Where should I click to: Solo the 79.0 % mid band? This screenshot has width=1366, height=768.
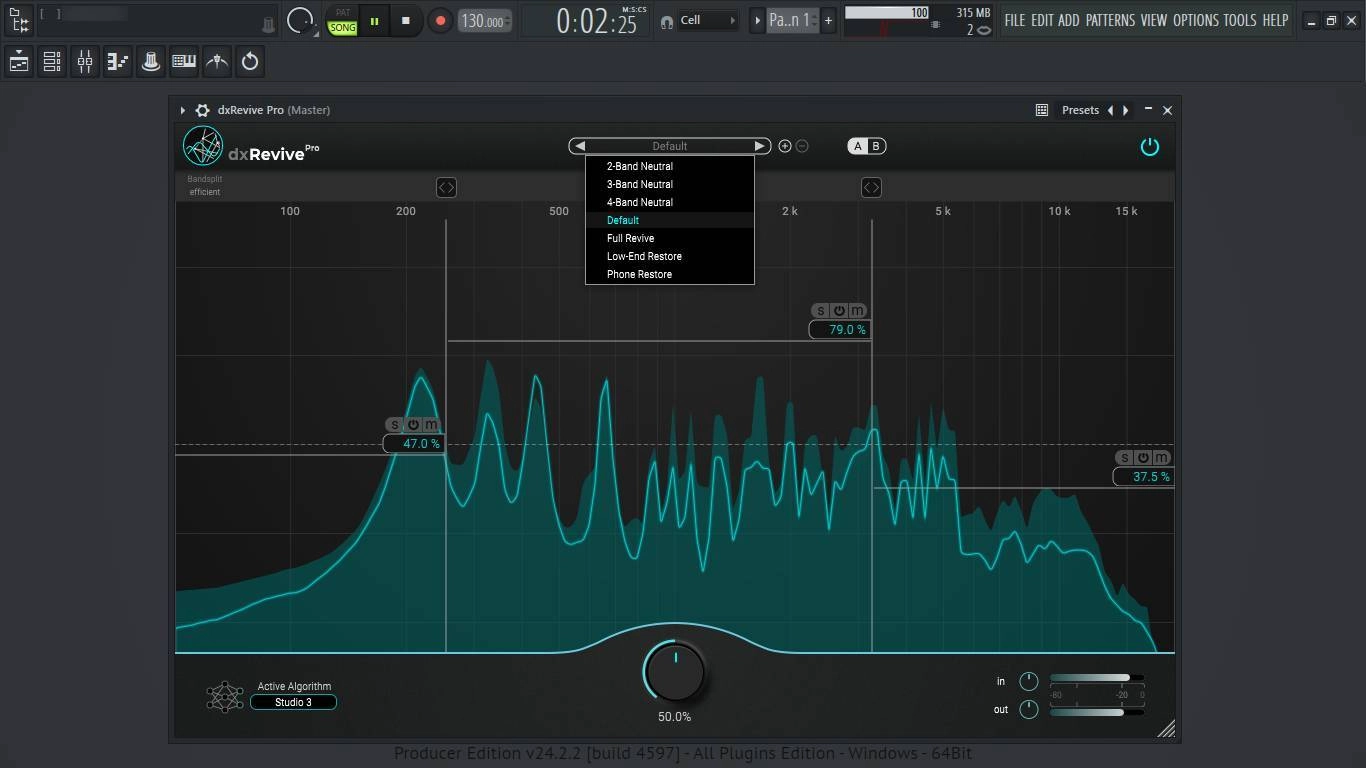821,311
